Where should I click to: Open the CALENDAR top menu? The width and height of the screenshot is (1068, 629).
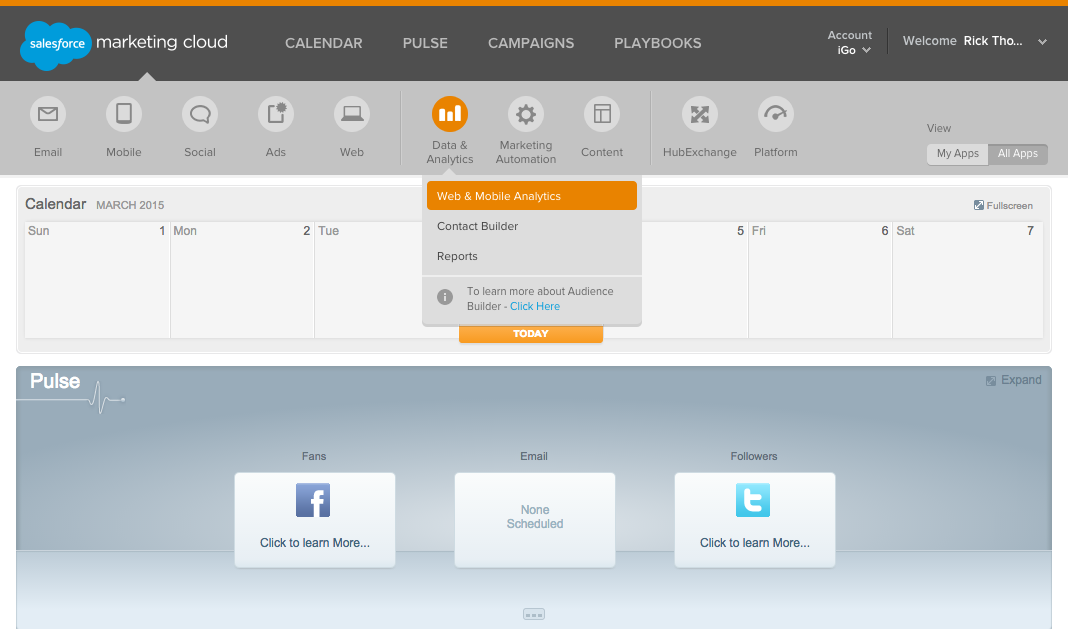(x=324, y=43)
